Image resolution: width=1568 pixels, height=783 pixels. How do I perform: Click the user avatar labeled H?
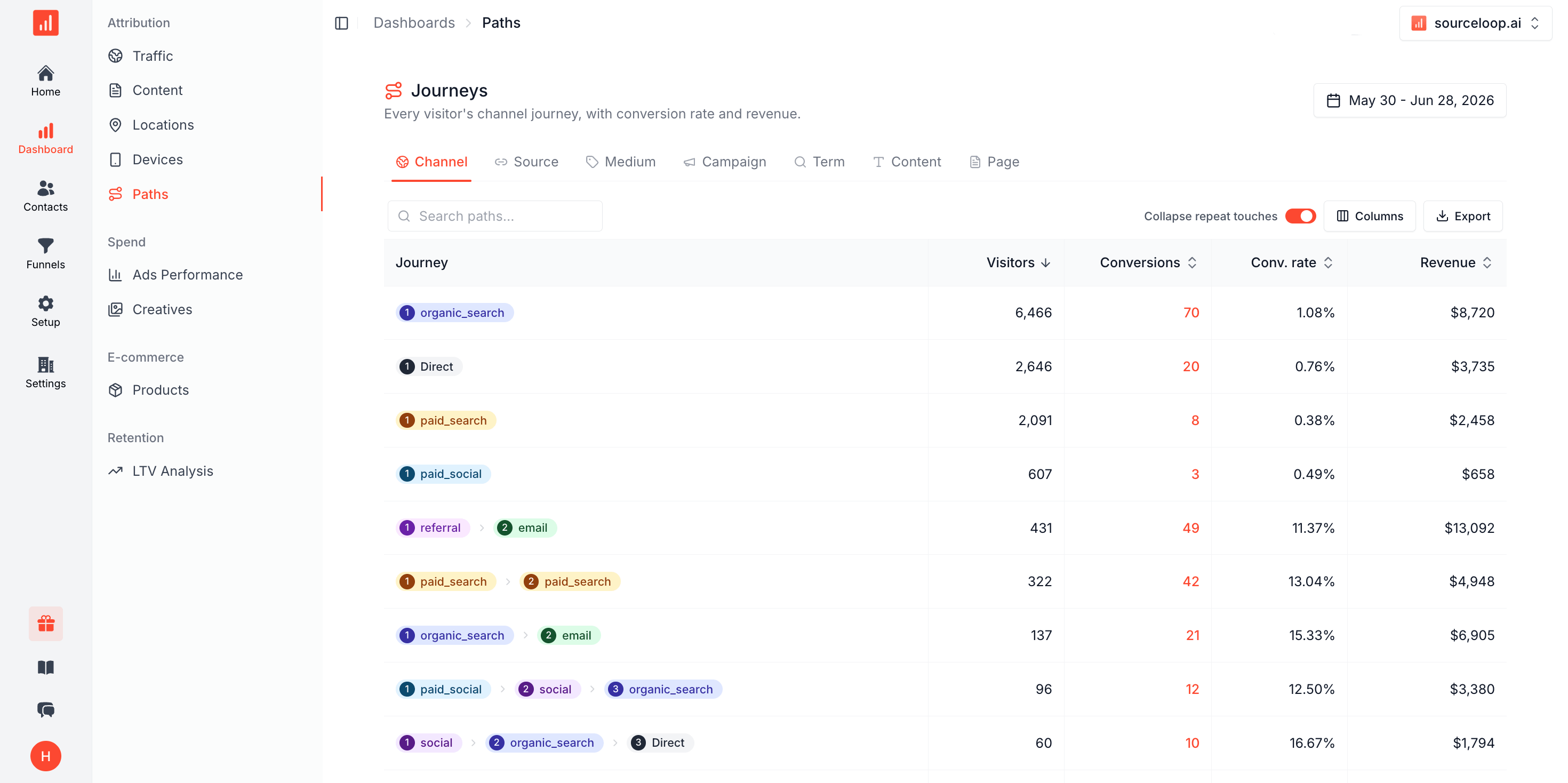[x=46, y=756]
